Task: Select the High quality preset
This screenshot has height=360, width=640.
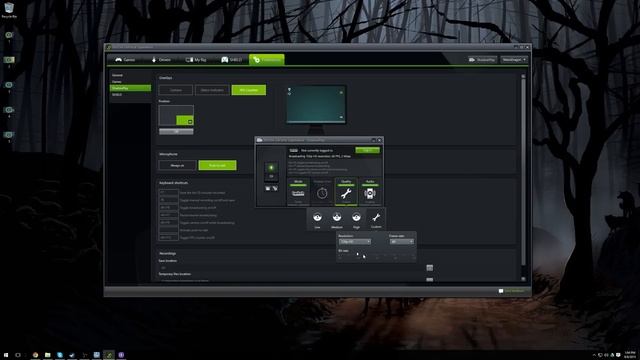Action: click(x=356, y=220)
